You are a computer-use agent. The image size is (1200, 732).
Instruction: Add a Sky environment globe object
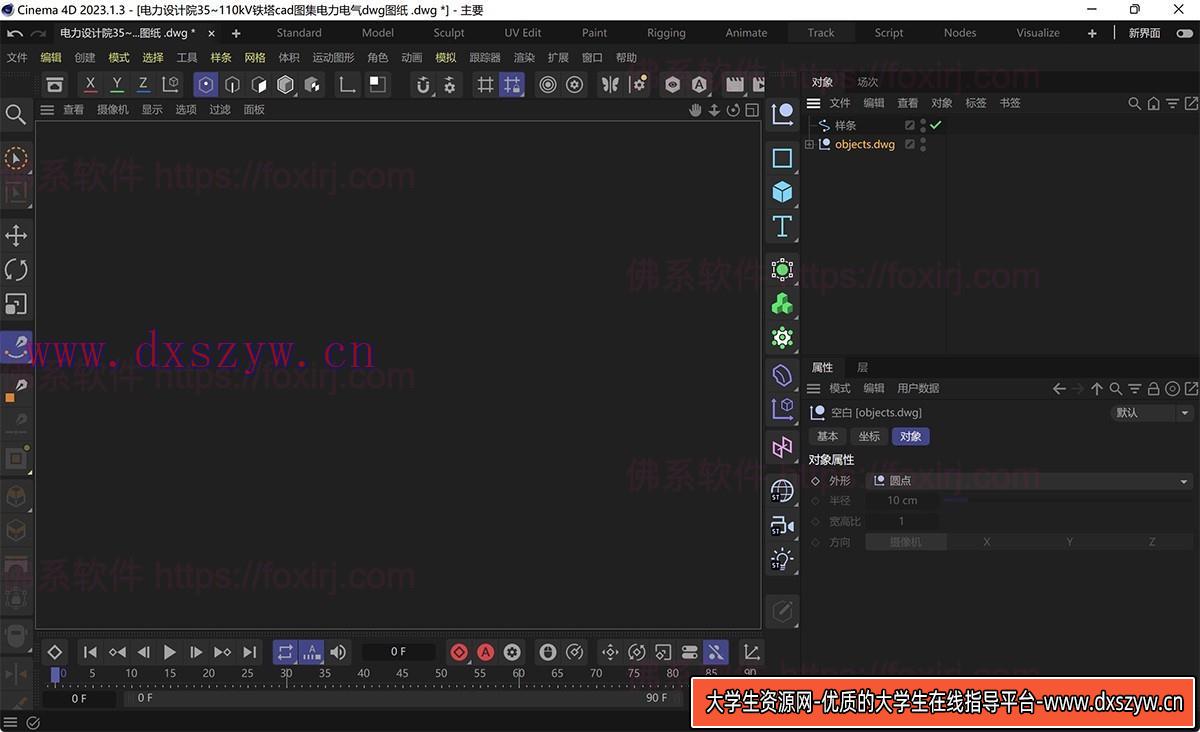[x=782, y=492]
